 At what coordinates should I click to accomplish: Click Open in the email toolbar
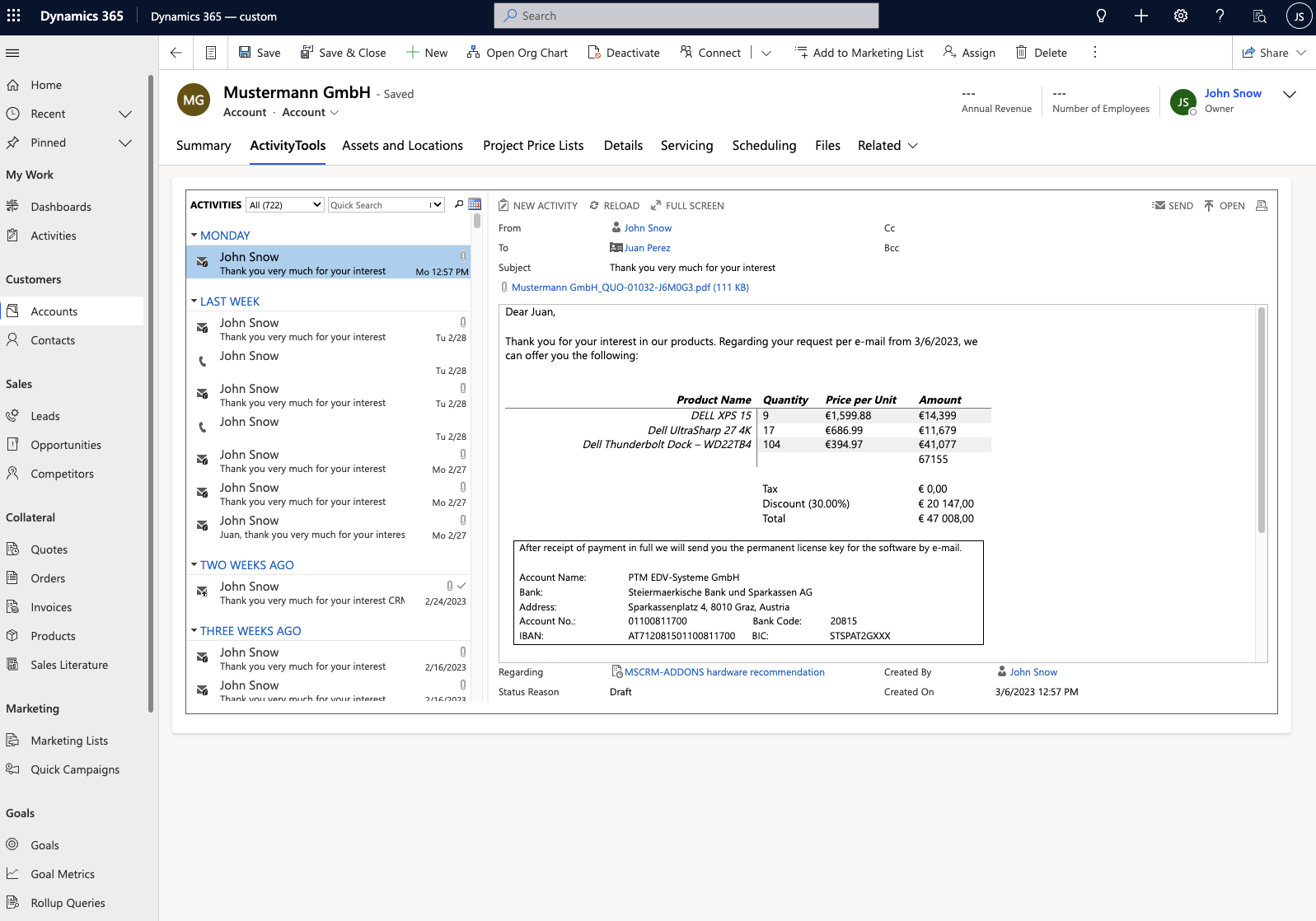pyautogui.click(x=1225, y=206)
